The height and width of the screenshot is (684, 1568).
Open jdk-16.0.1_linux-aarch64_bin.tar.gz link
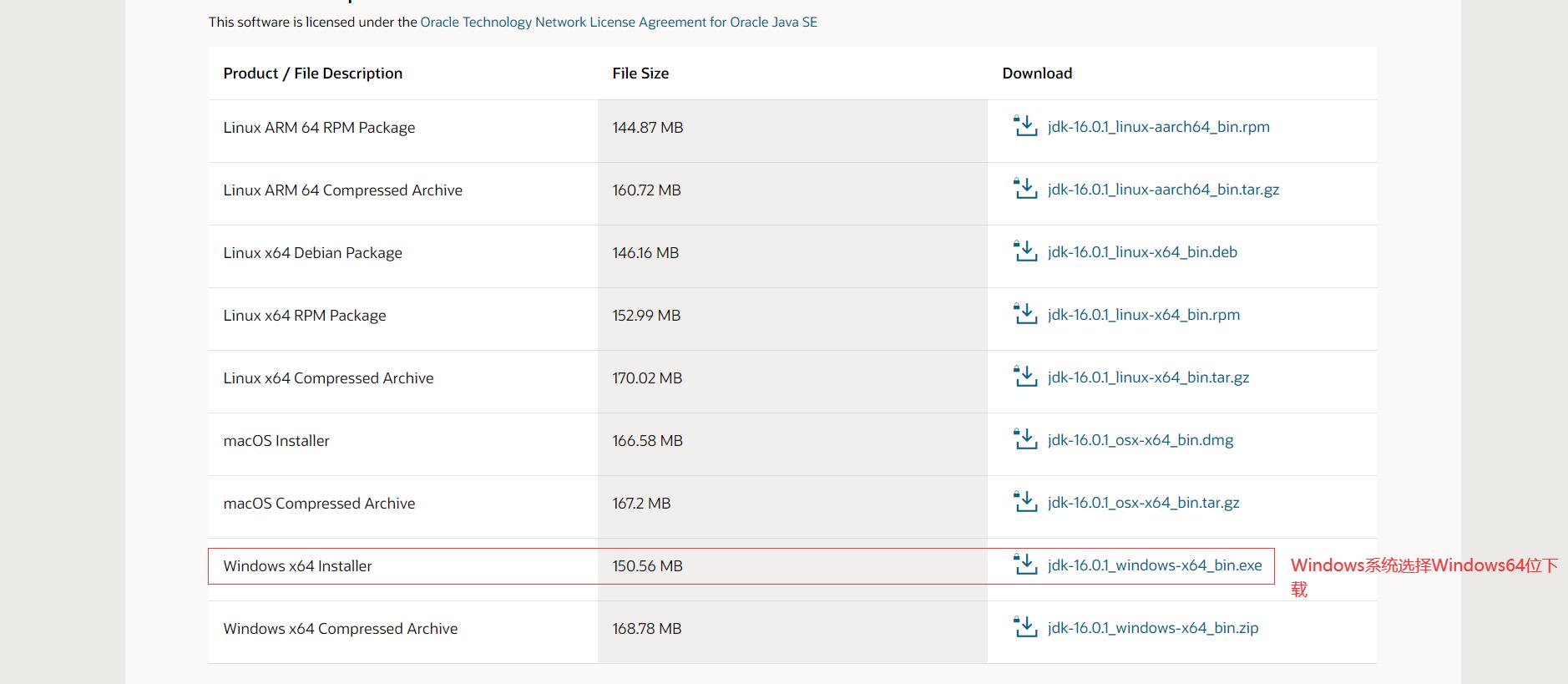tap(1163, 190)
